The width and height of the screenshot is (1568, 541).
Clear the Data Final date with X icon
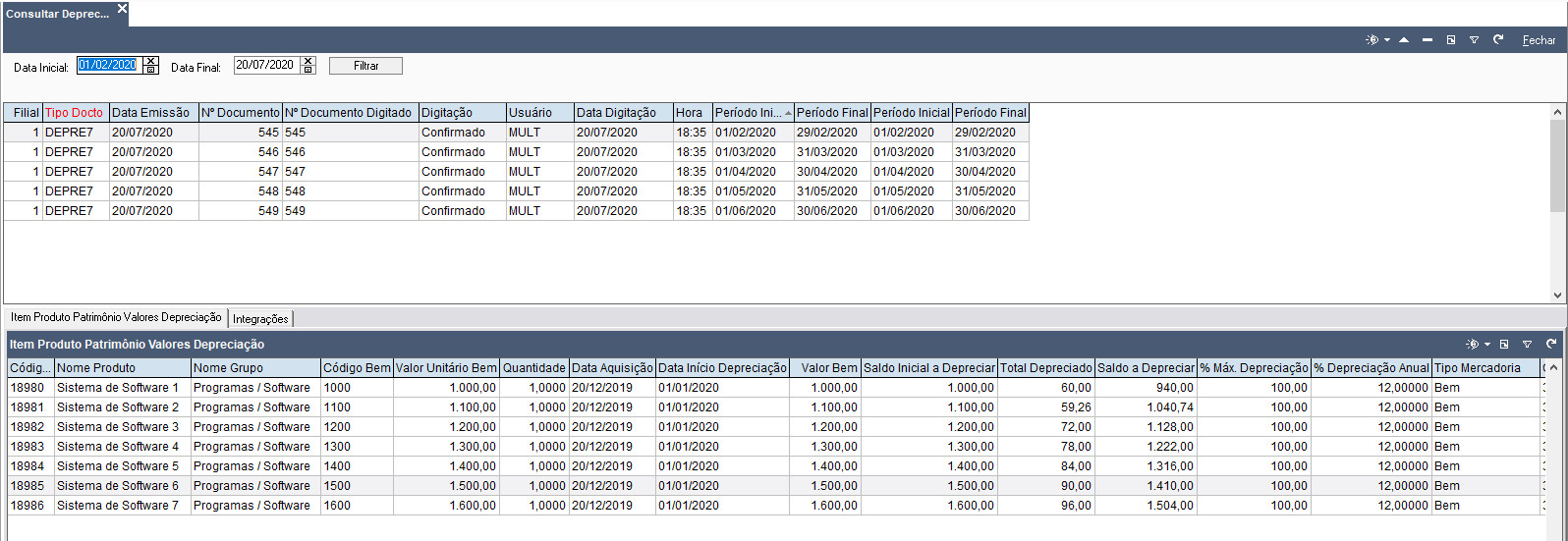tap(308, 61)
